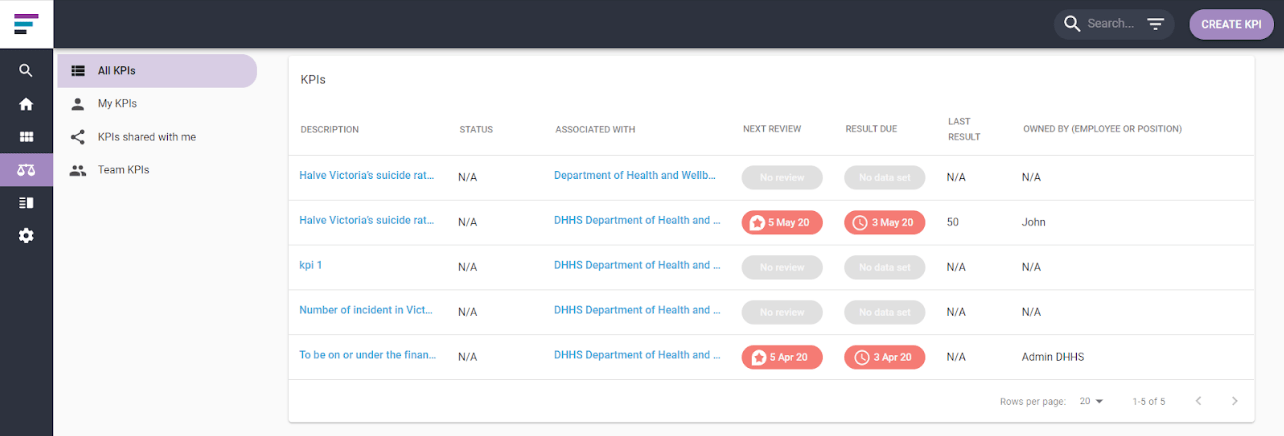Click the LAST RESULT column header
Screen dimensions: 1284x436
pyautogui.click(x=964, y=129)
